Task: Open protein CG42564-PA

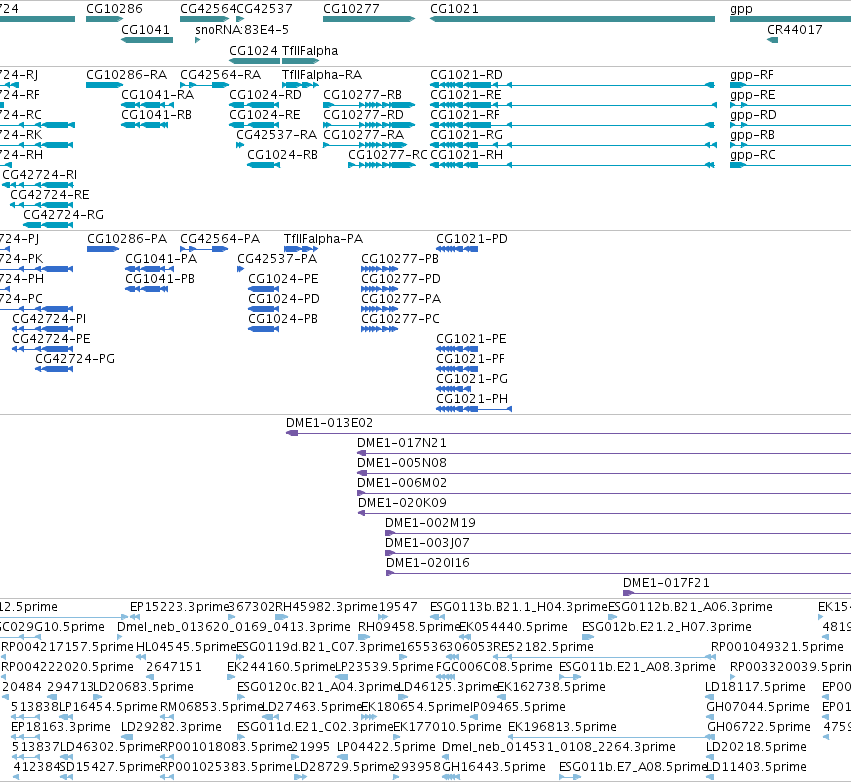Action: coord(220,239)
